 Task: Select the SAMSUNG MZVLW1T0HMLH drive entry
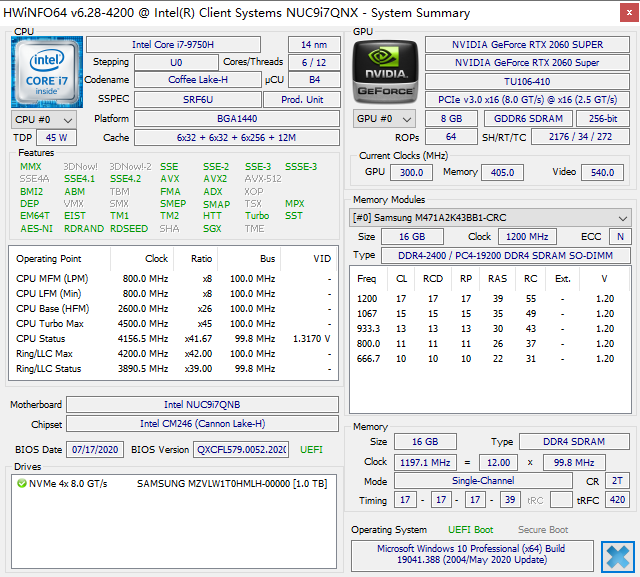coord(230,484)
